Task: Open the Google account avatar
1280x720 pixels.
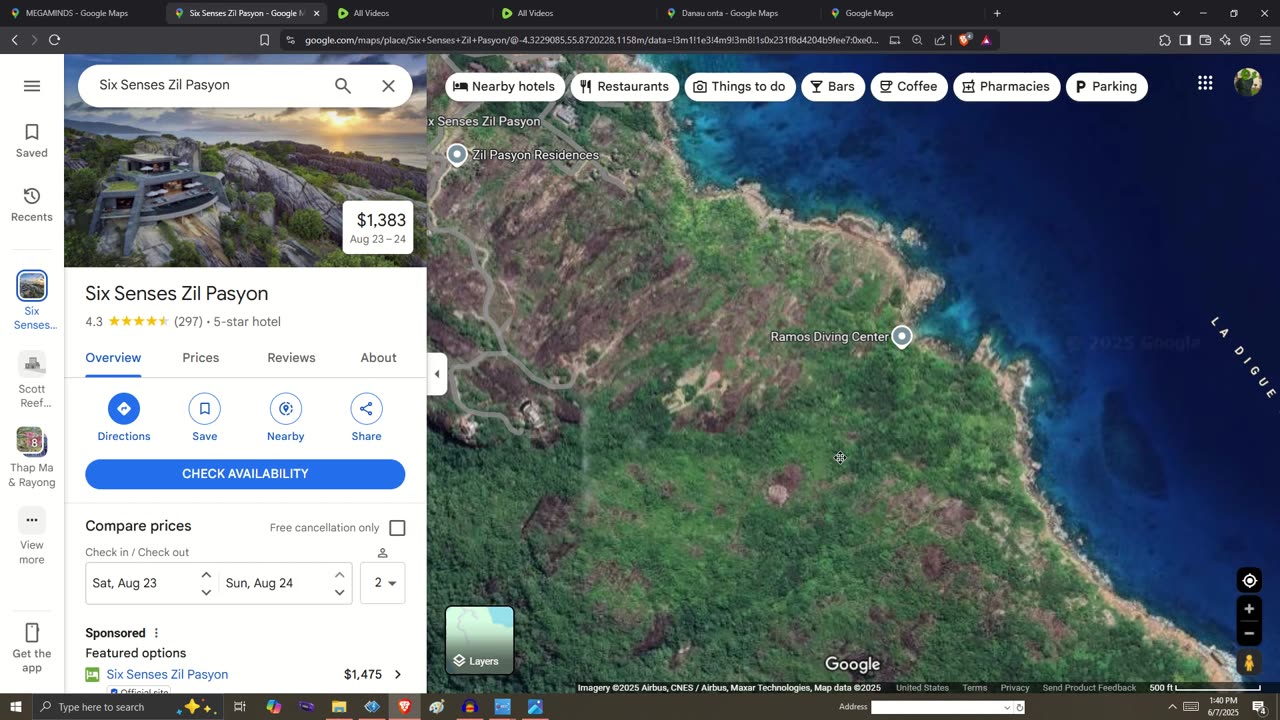Action: (x=1248, y=83)
